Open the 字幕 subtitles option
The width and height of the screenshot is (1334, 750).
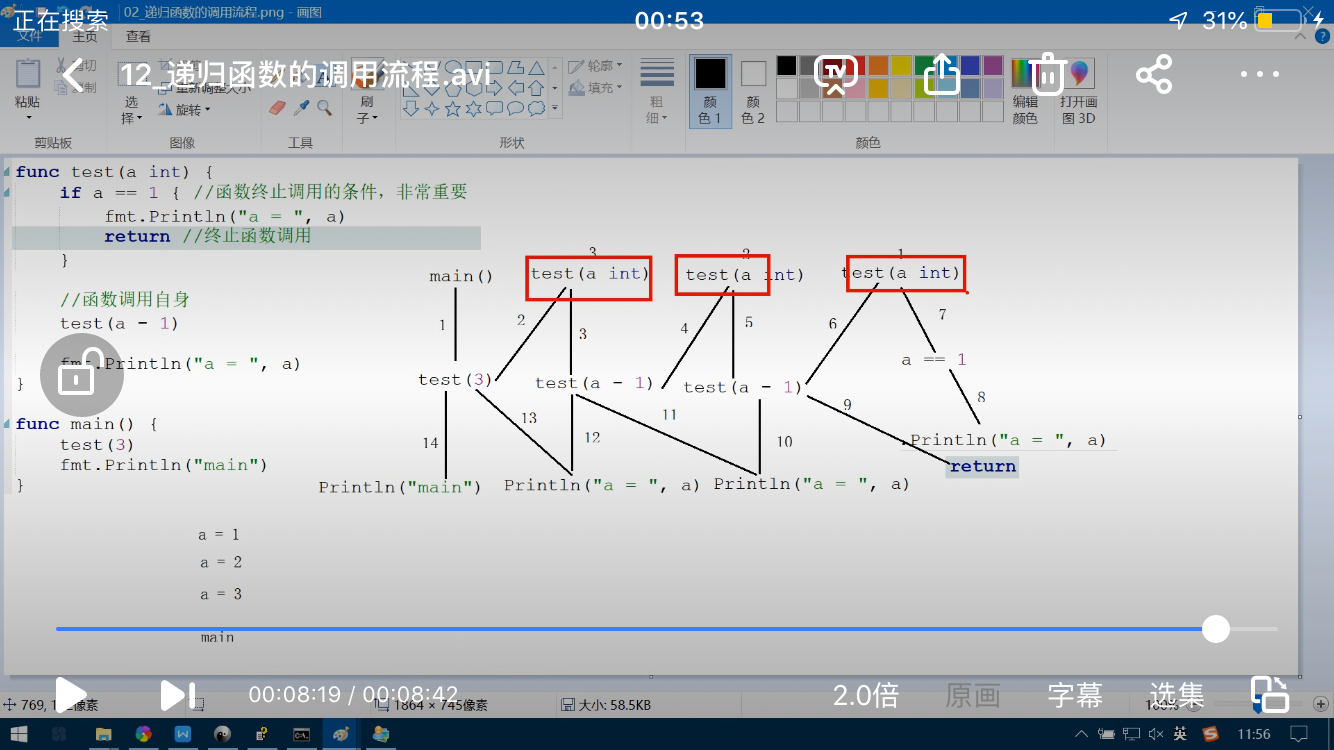[x=1075, y=695]
